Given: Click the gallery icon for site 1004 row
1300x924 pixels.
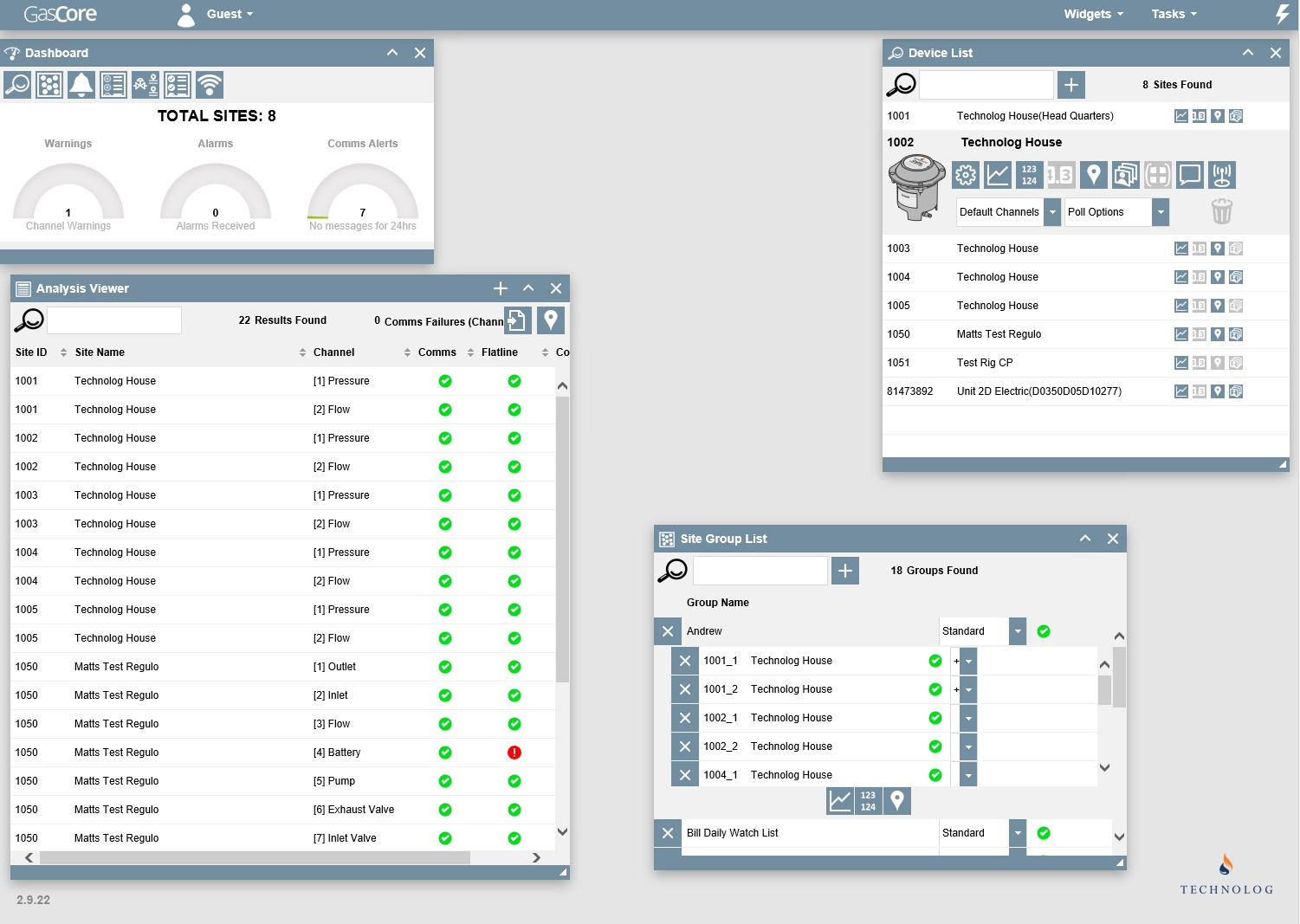Looking at the screenshot, I should (x=1236, y=277).
